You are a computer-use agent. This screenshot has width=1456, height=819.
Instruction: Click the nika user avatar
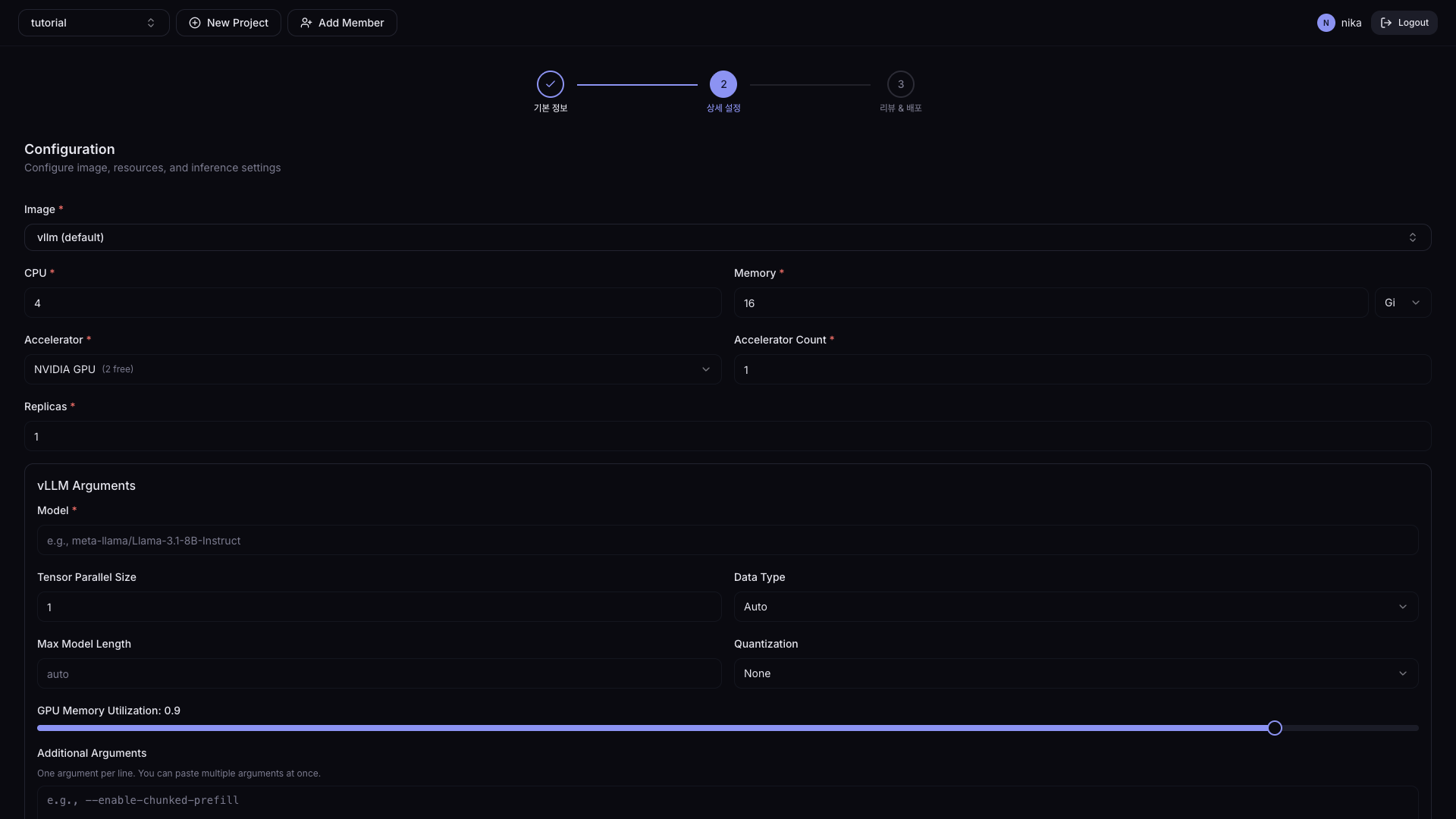(1326, 23)
